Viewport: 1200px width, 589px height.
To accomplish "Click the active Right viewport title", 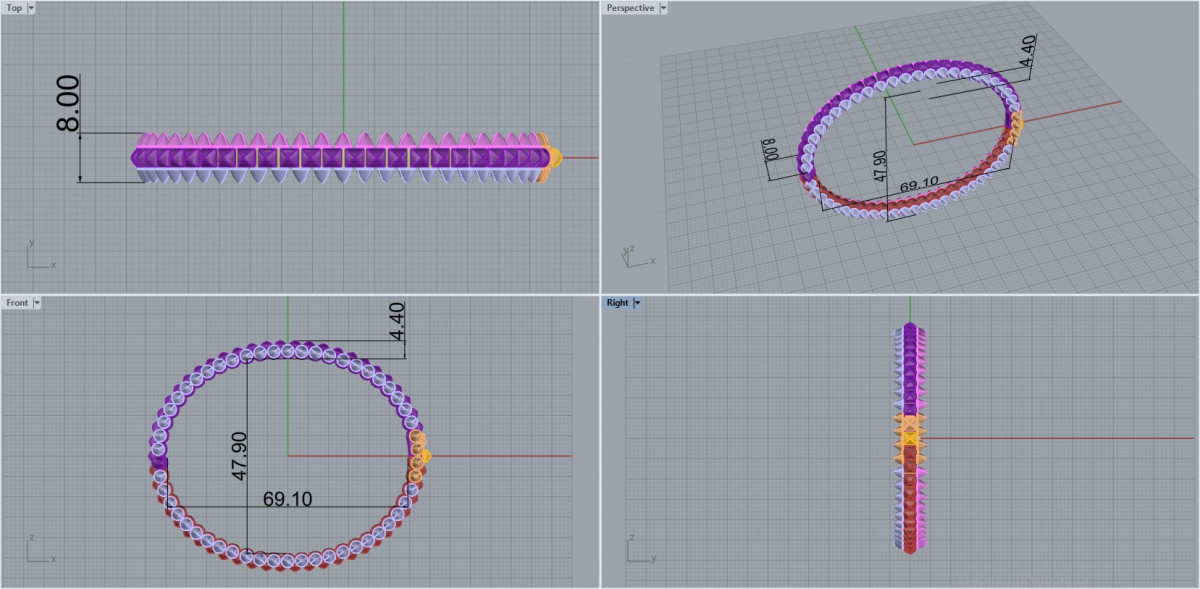I will pos(617,302).
